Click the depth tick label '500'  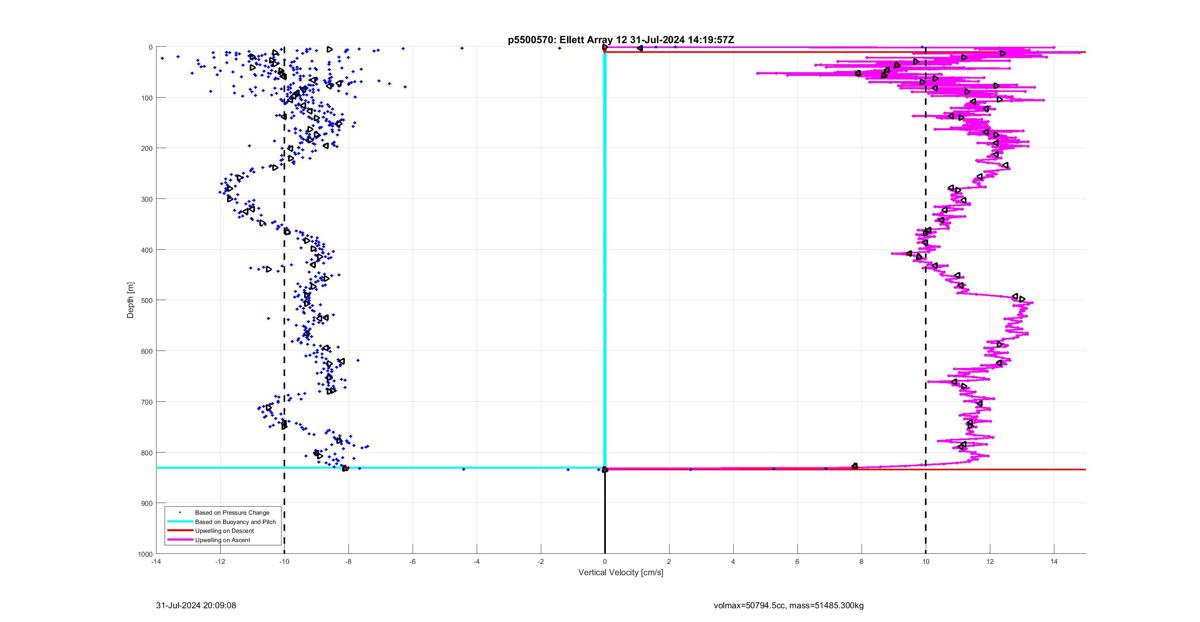coord(145,300)
